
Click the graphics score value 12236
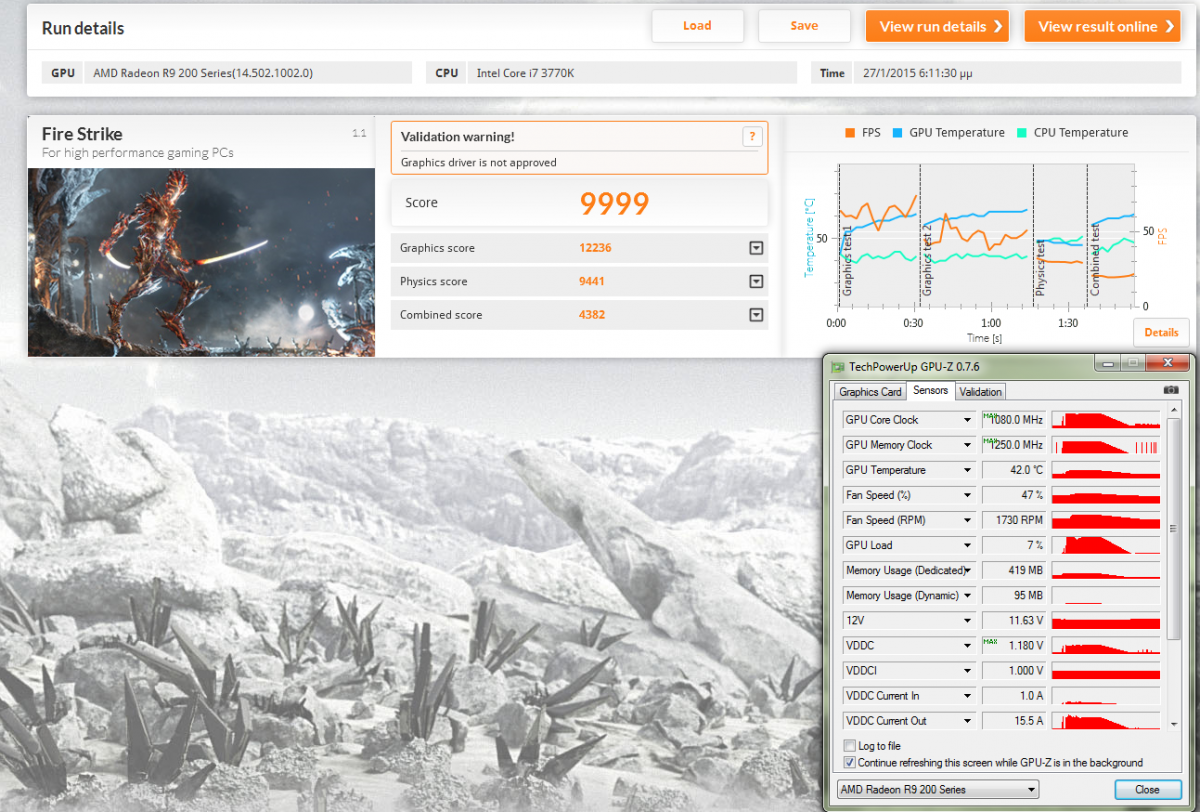(594, 248)
